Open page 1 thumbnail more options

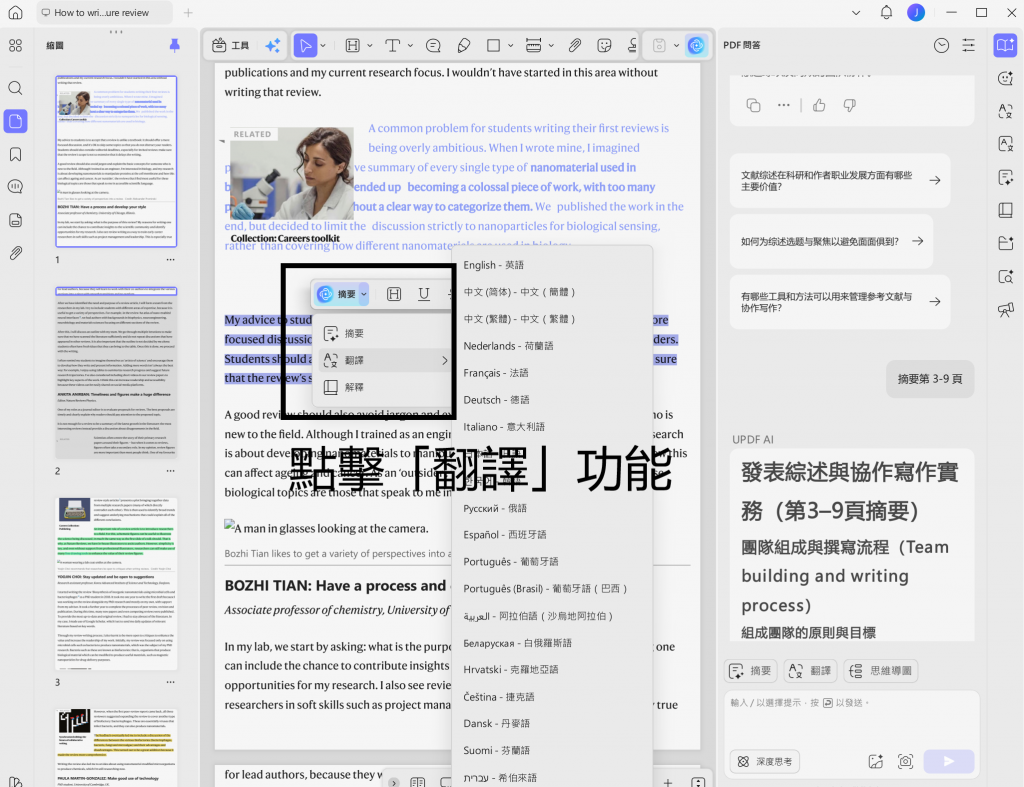pyautogui.click(x=170, y=259)
